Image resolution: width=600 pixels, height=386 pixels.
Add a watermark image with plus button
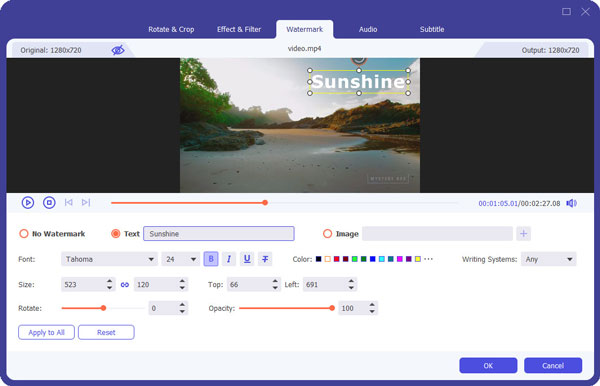coord(523,233)
